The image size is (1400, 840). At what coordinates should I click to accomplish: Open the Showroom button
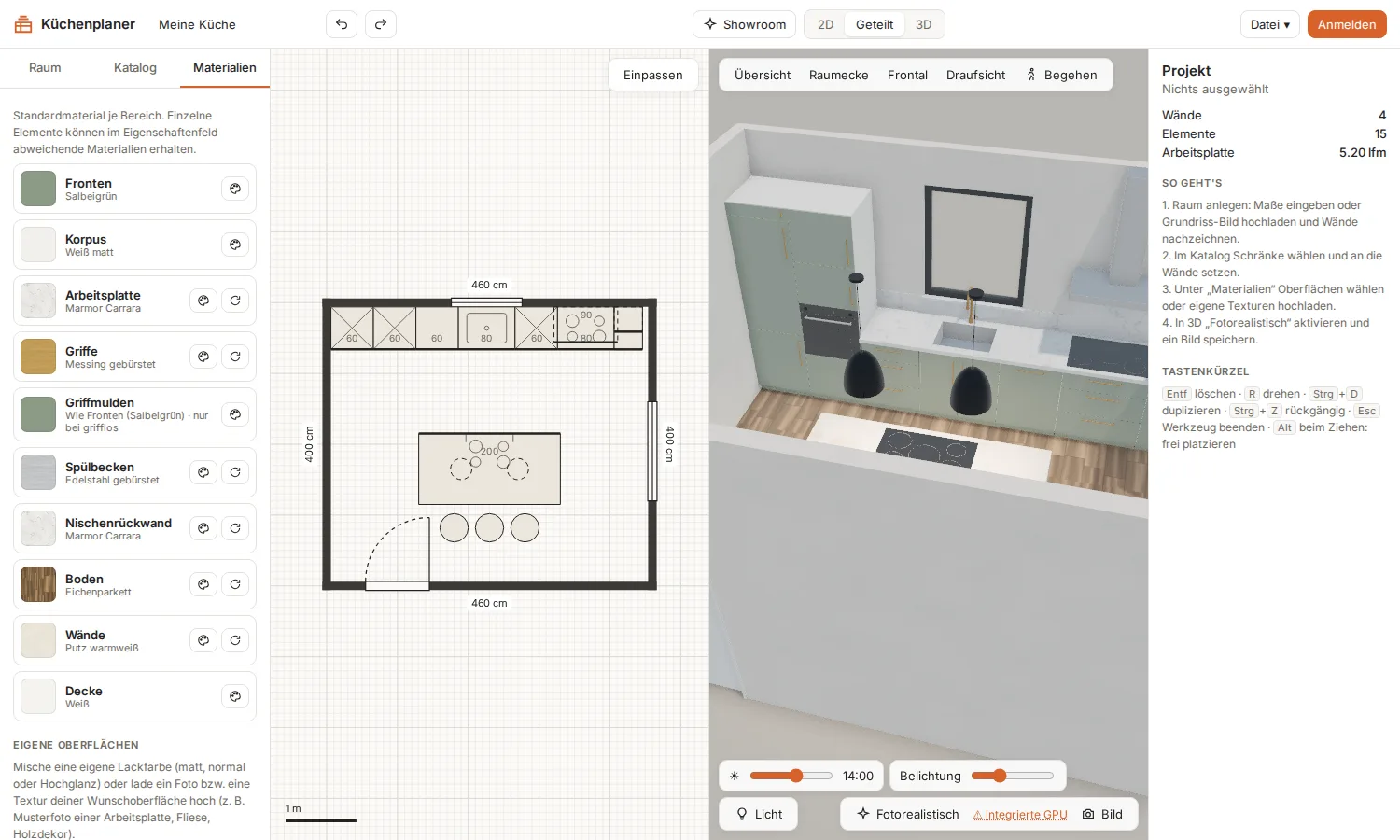tap(745, 24)
